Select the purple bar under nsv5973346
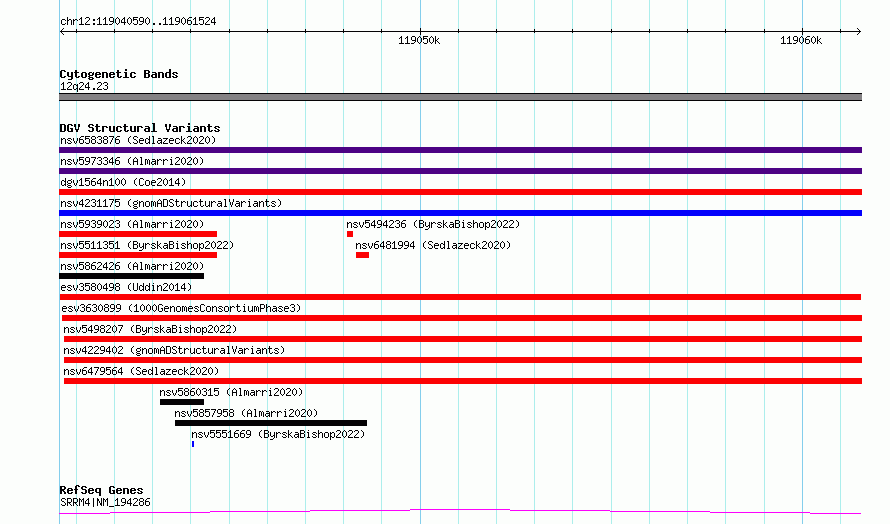 pos(460,171)
